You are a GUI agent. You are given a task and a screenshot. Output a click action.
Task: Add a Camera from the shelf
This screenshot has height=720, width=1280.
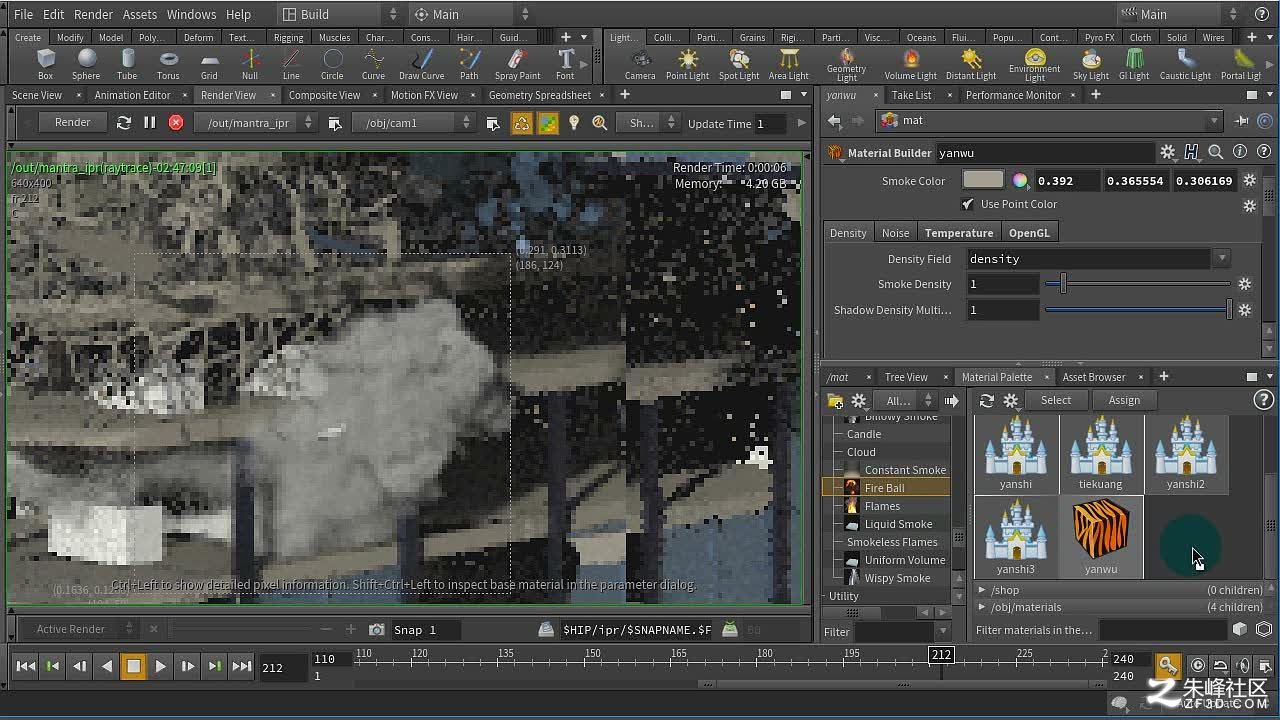640,64
